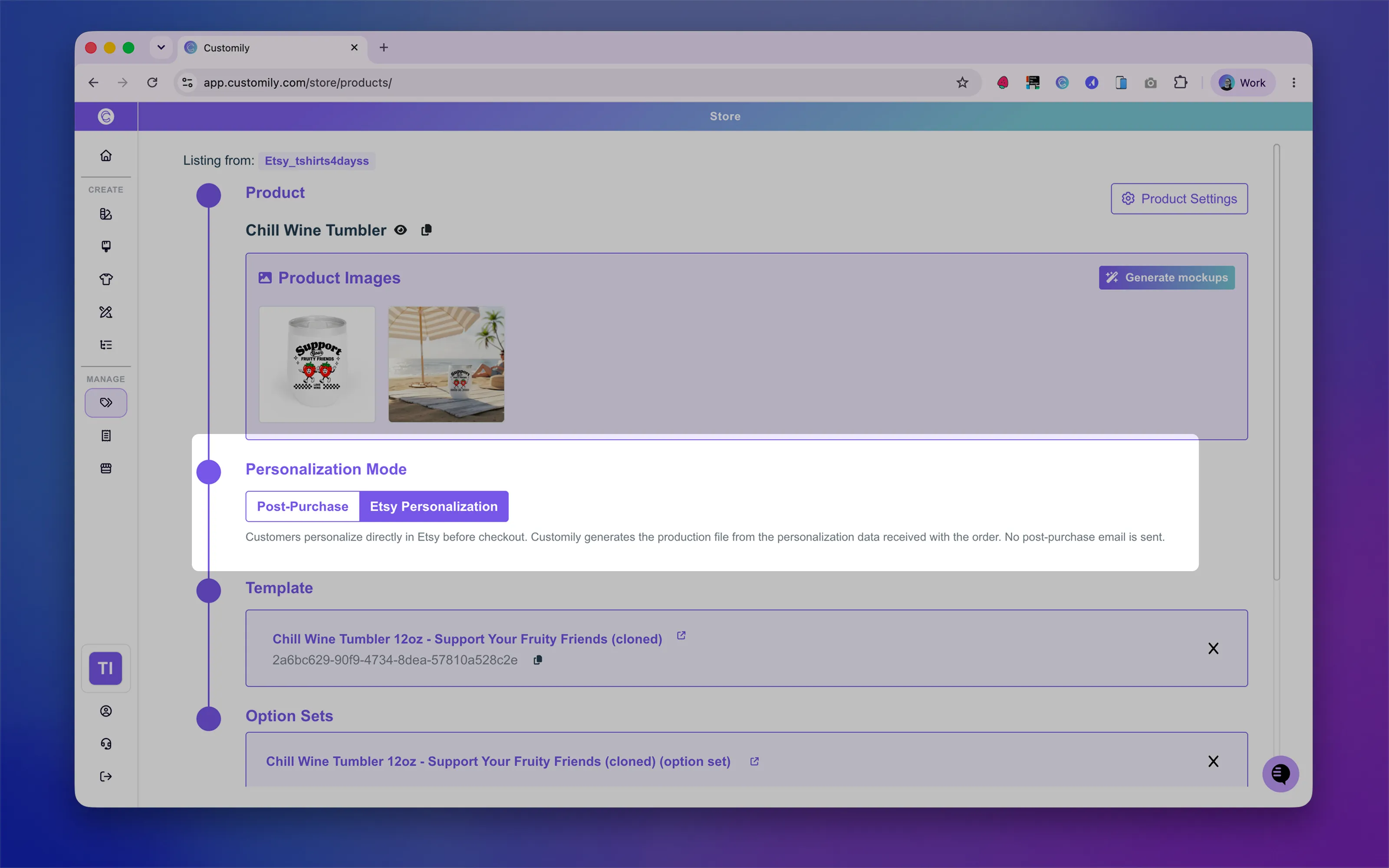Copy the template ID 2a6bc629 with the copy icon
1389x868 pixels.
pos(538,660)
